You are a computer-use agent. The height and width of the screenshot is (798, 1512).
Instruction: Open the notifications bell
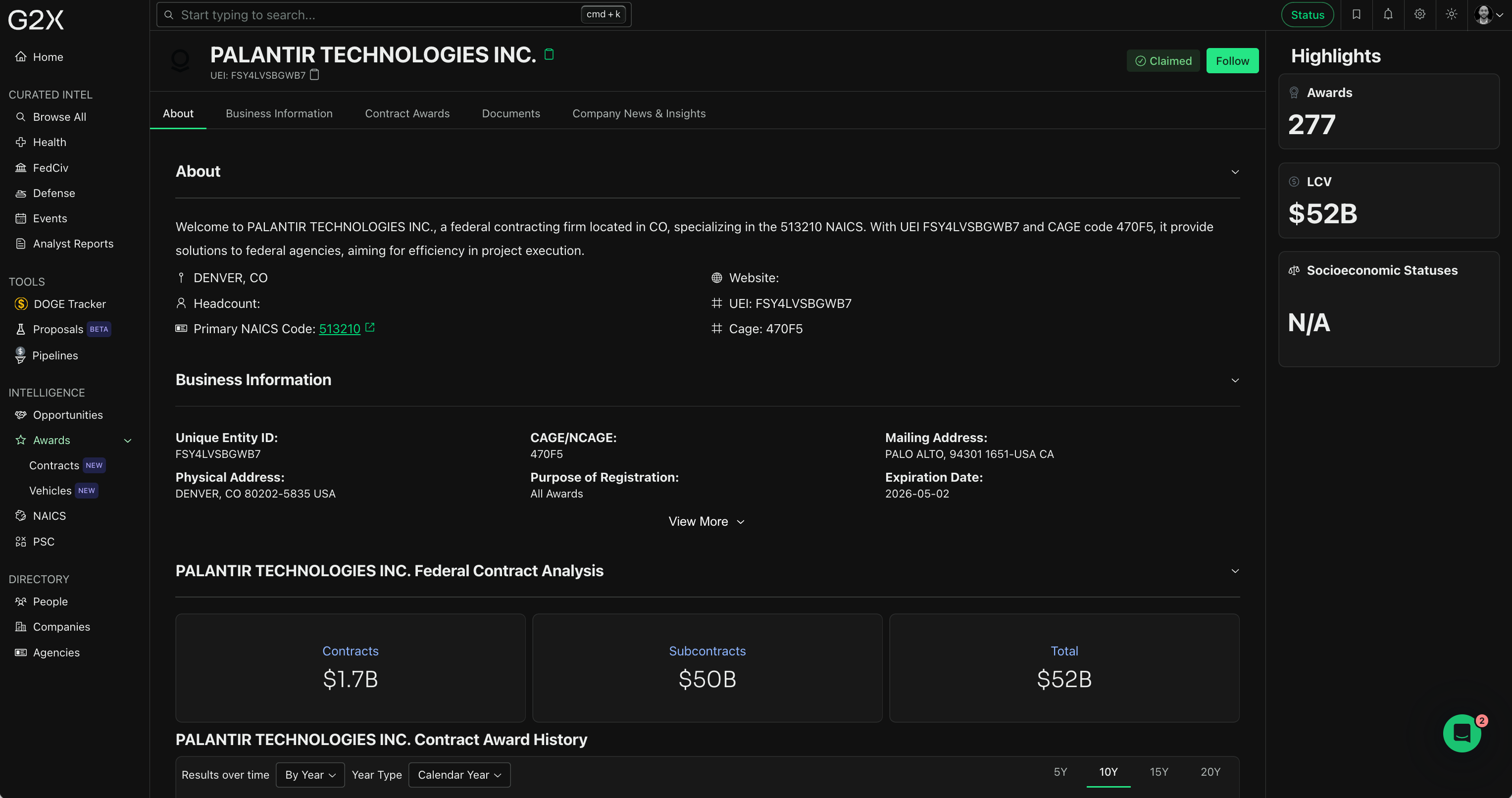click(1388, 15)
